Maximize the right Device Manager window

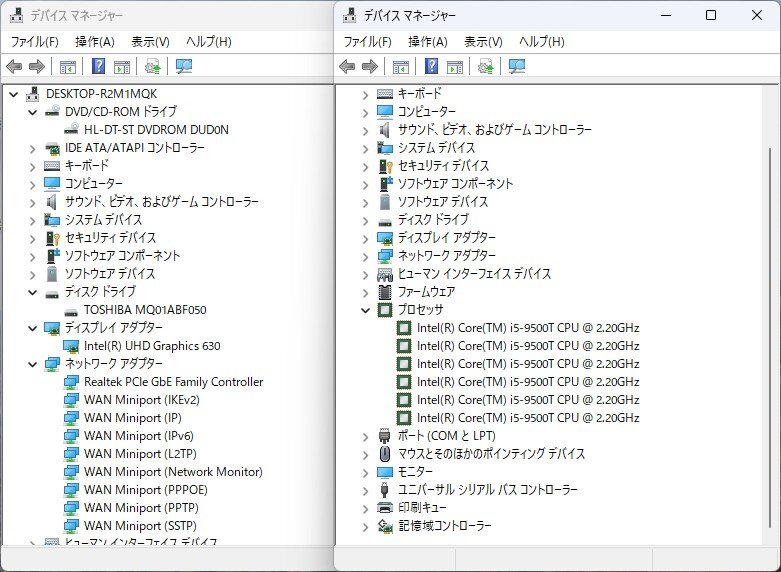711,15
